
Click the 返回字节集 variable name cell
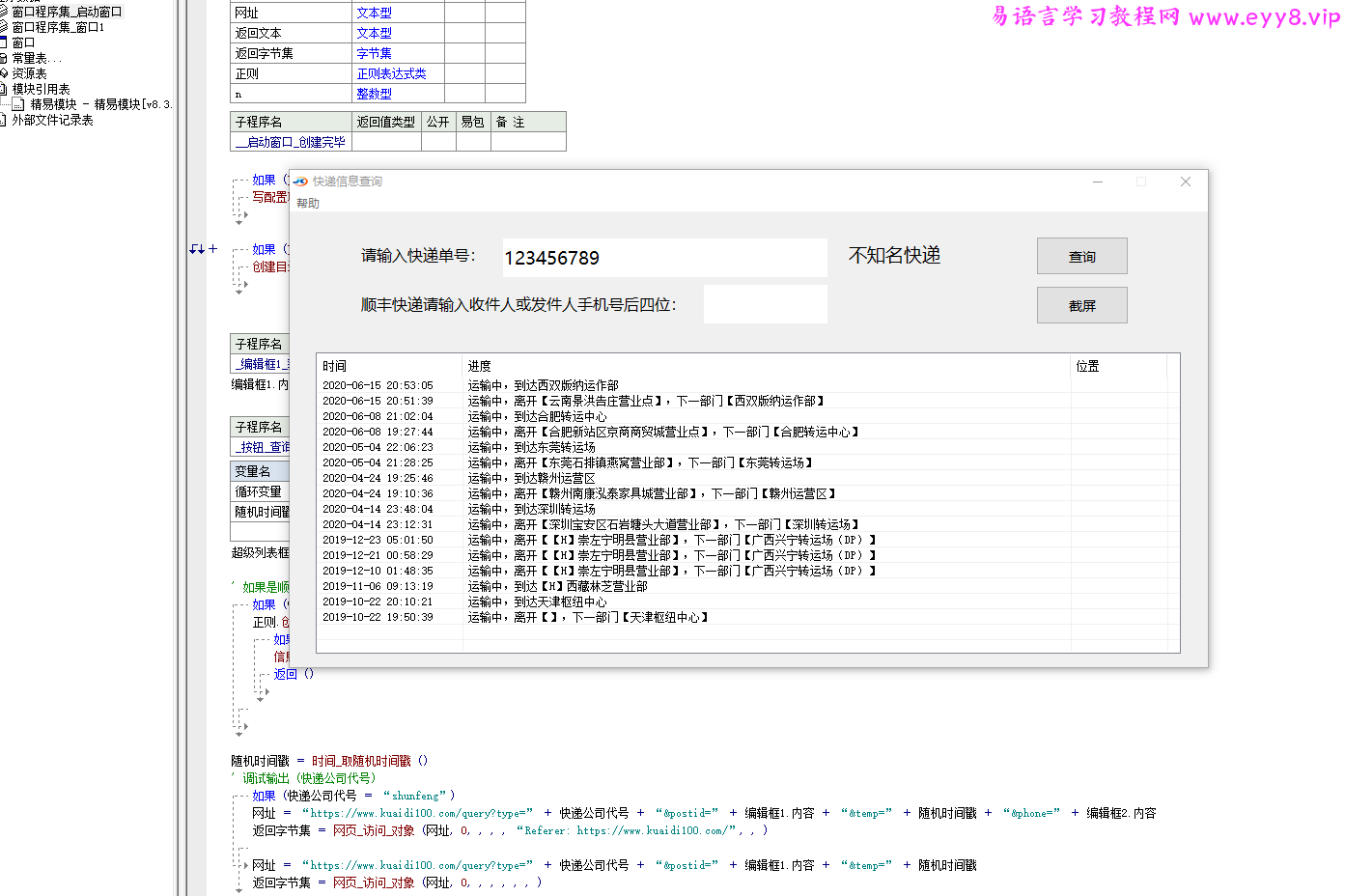pyautogui.click(x=292, y=53)
